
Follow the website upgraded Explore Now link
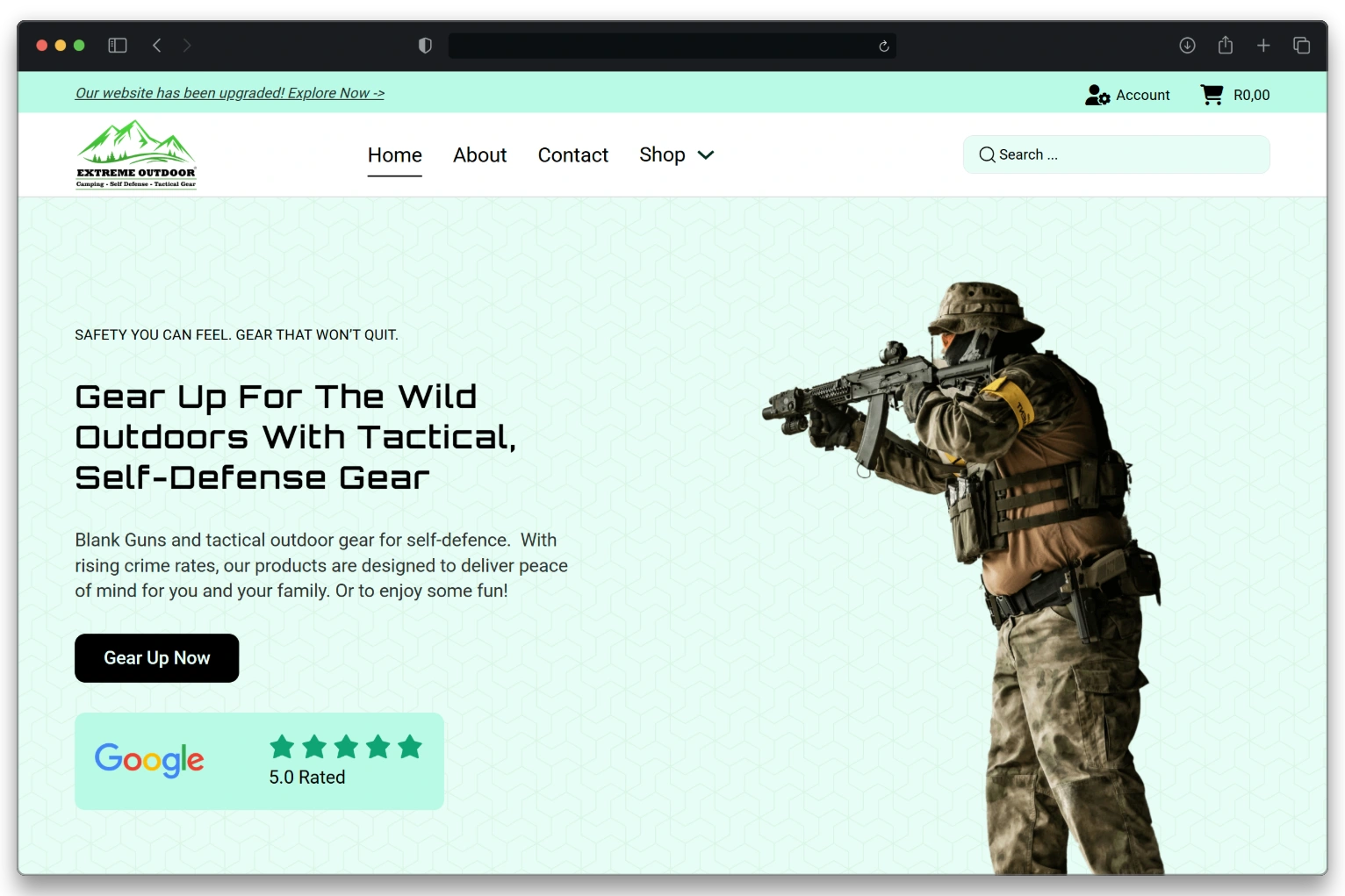(230, 93)
